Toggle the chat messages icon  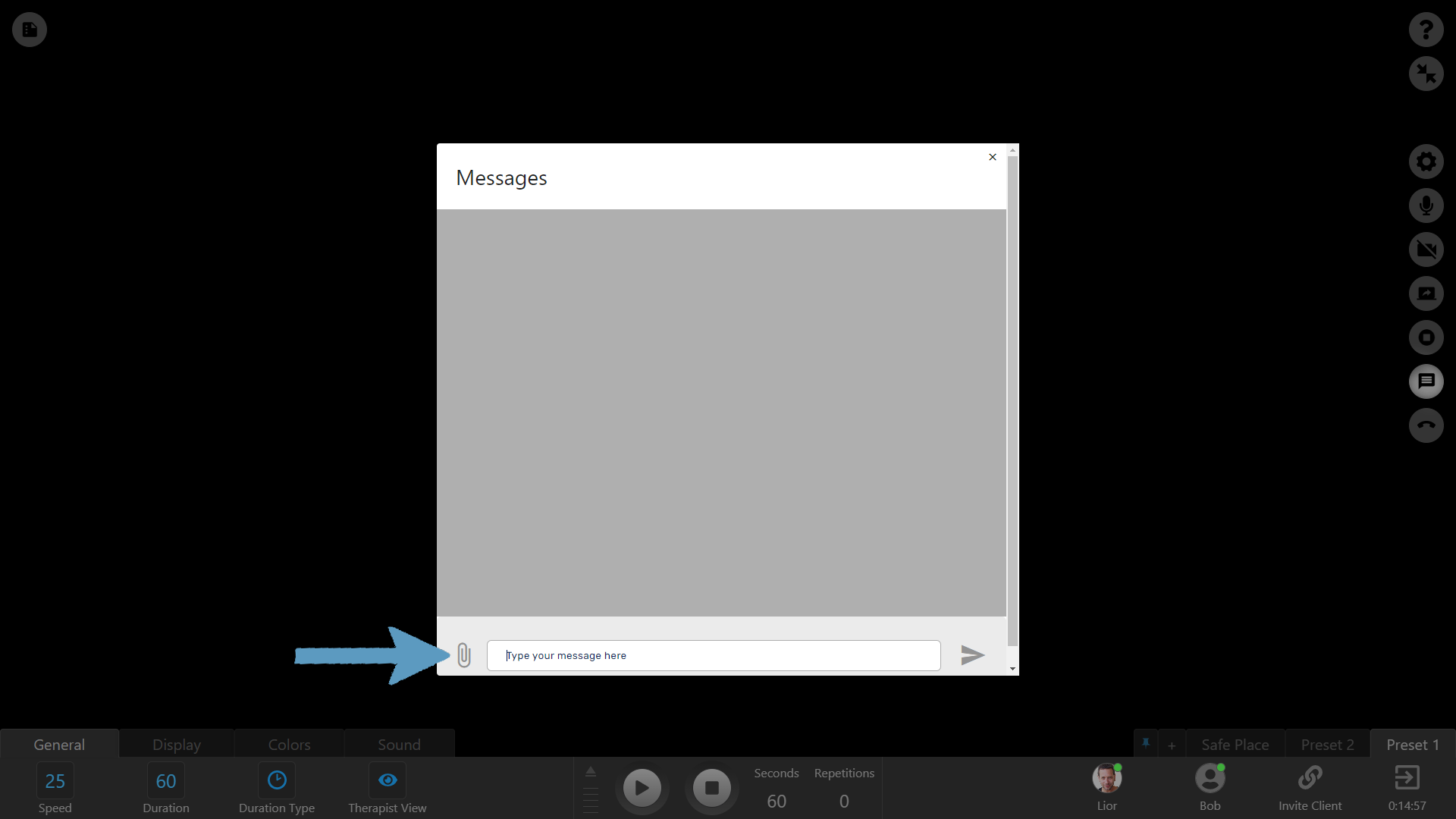(1426, 381)
